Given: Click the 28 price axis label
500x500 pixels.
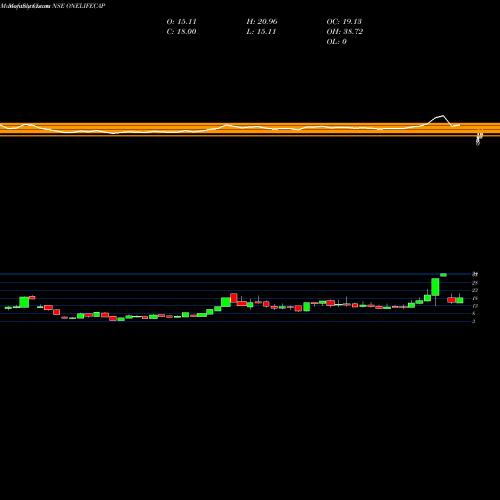Looking at the screenshot, I should pos(475,283).
